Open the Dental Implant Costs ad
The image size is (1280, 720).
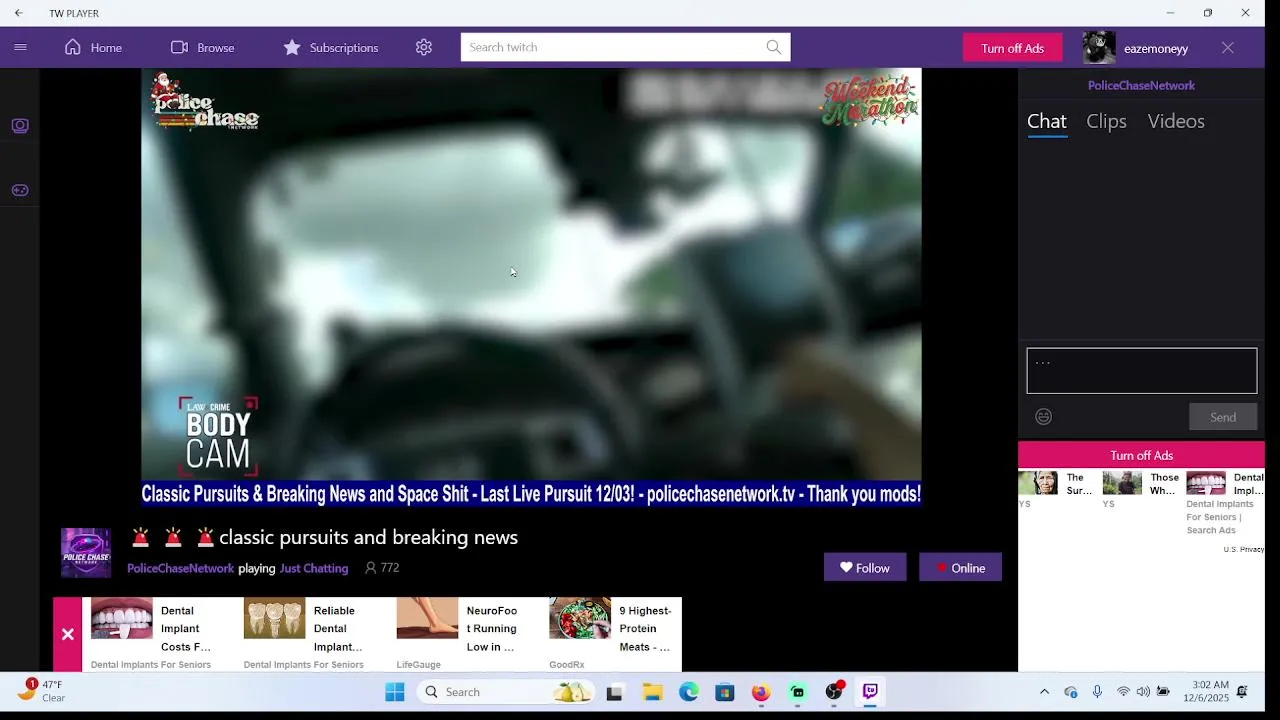point(157,634)
